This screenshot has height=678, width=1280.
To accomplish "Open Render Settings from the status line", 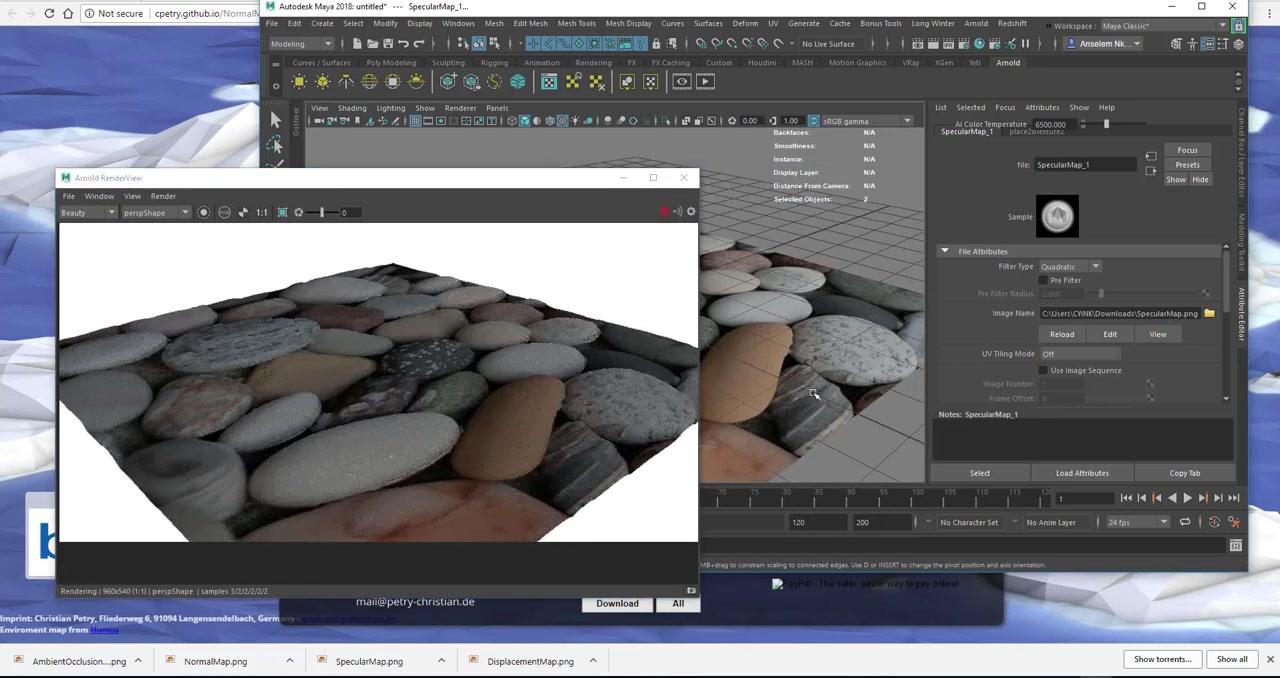I will (x=966, y=44).
